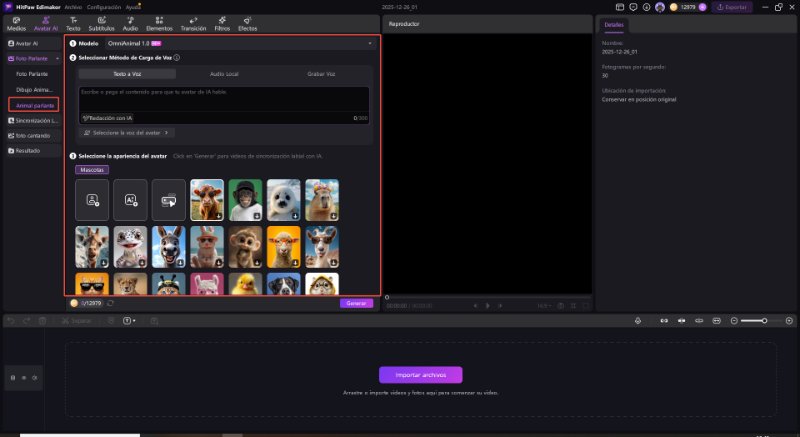Open the Medios panel icon
The image size is (800, 437).
16,24
